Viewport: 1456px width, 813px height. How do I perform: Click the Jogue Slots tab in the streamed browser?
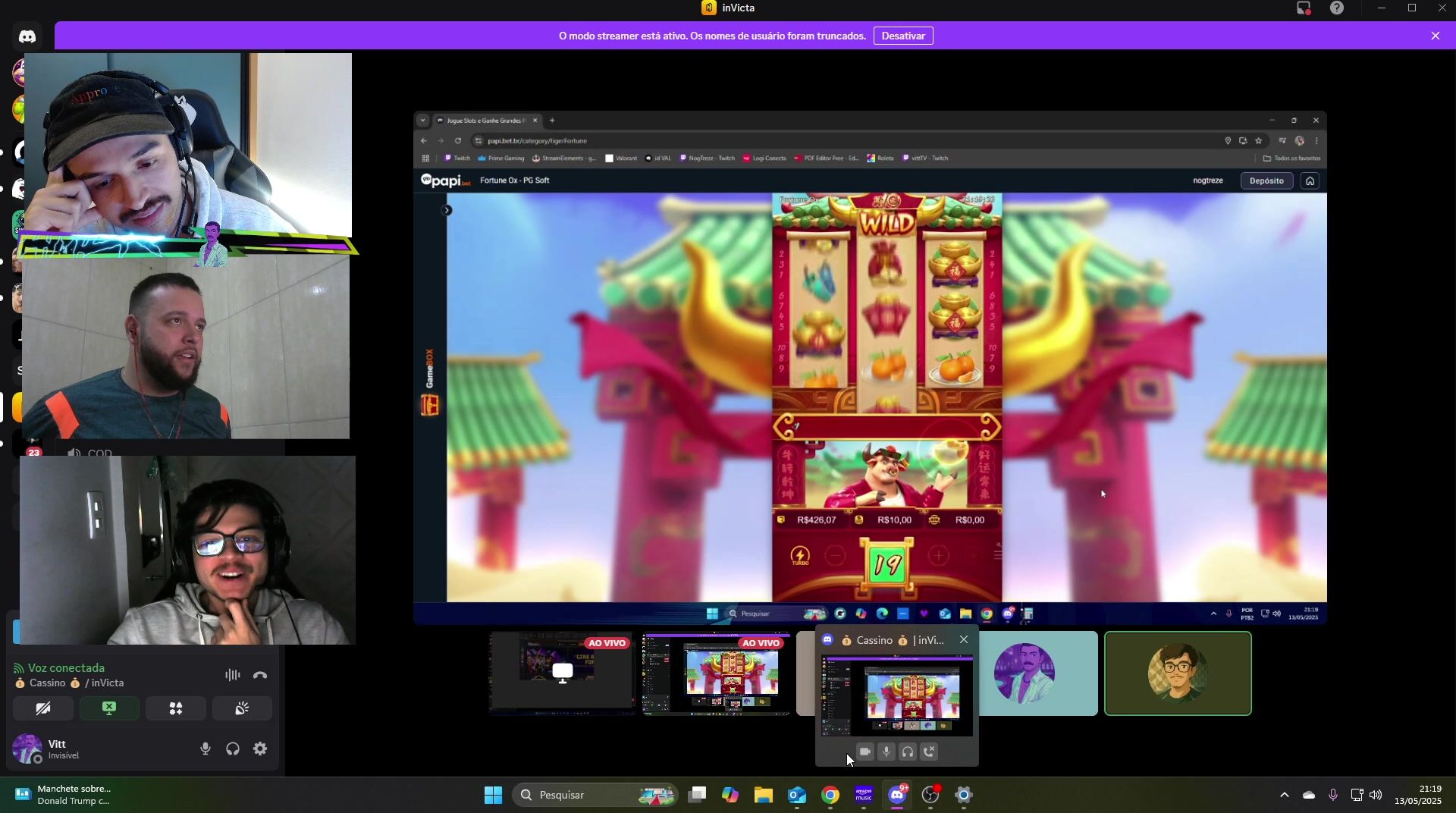(x=485, y=121)
